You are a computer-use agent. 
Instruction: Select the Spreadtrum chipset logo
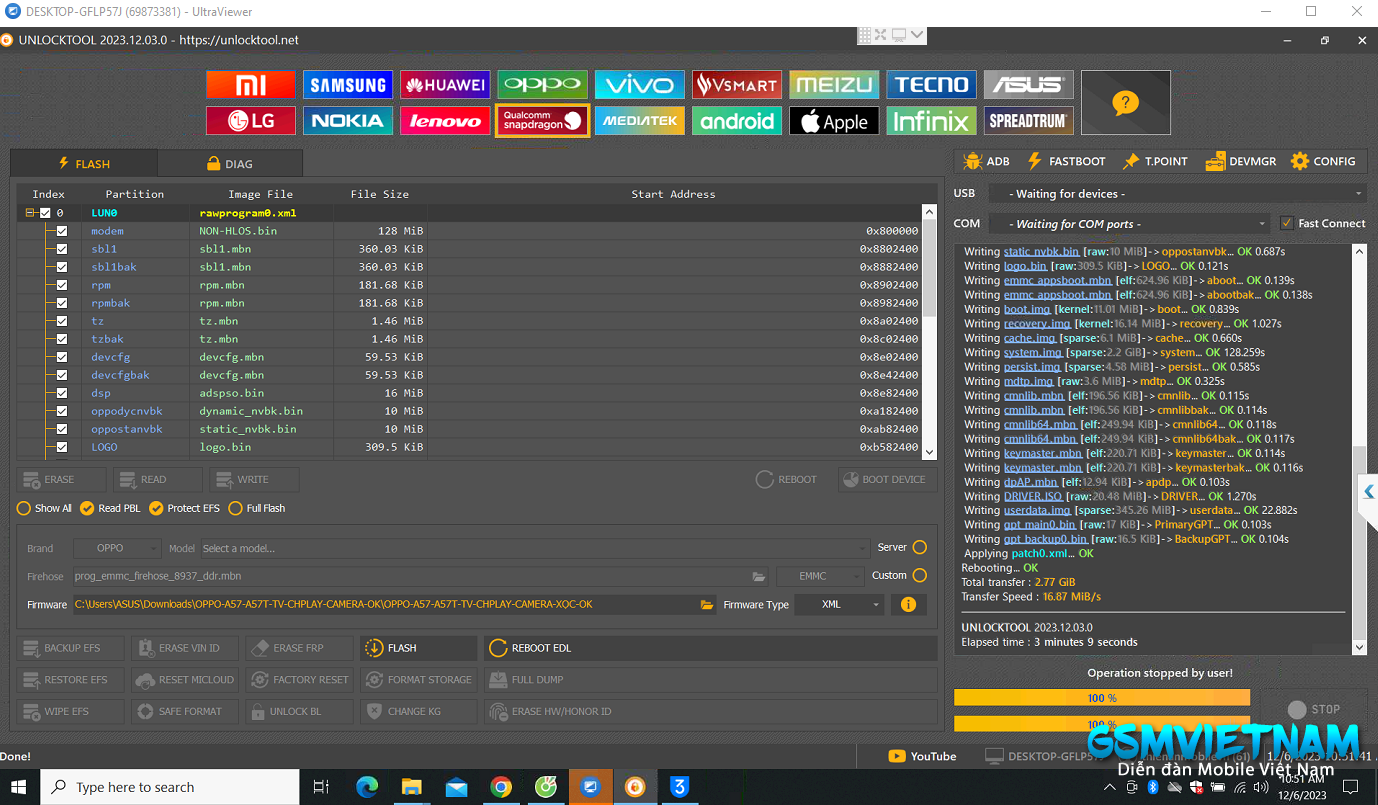1028,121
